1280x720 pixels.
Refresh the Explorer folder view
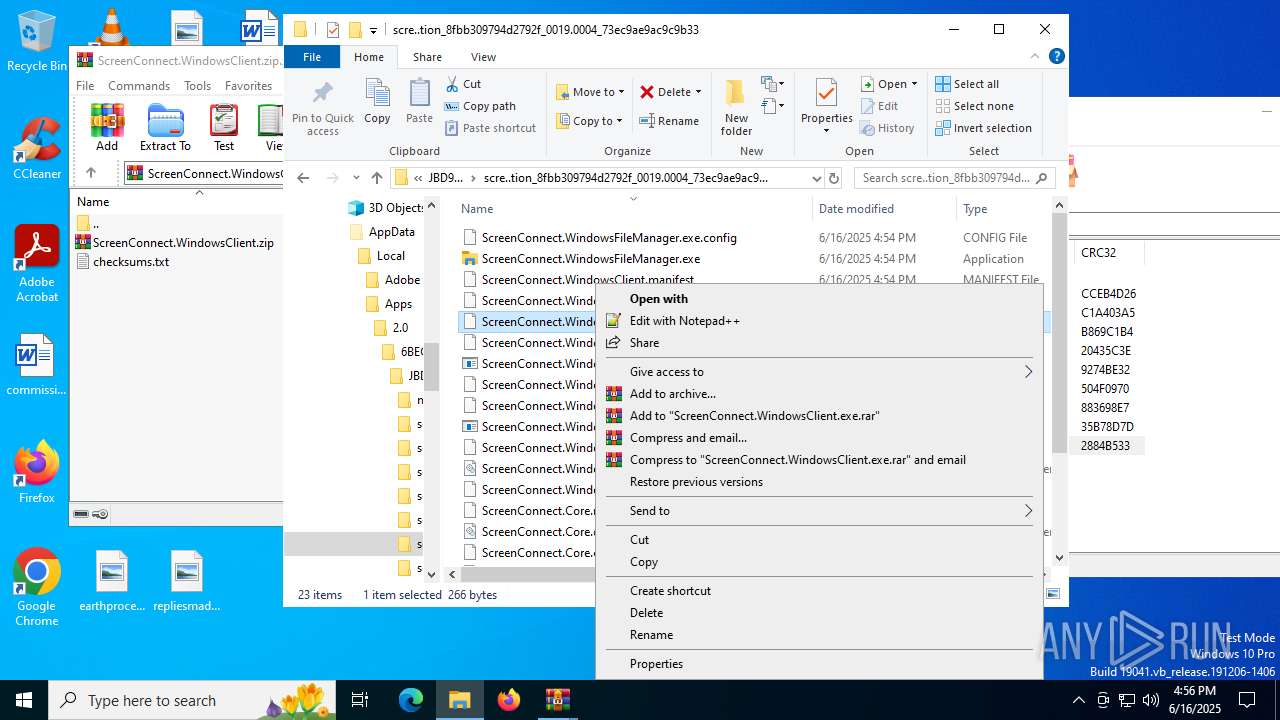835,178
